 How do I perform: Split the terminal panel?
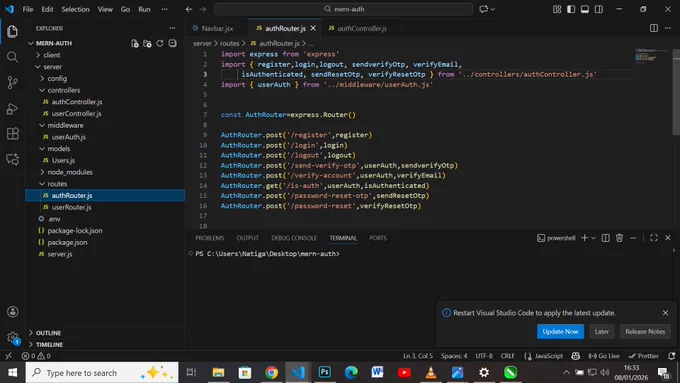(605, 238)
